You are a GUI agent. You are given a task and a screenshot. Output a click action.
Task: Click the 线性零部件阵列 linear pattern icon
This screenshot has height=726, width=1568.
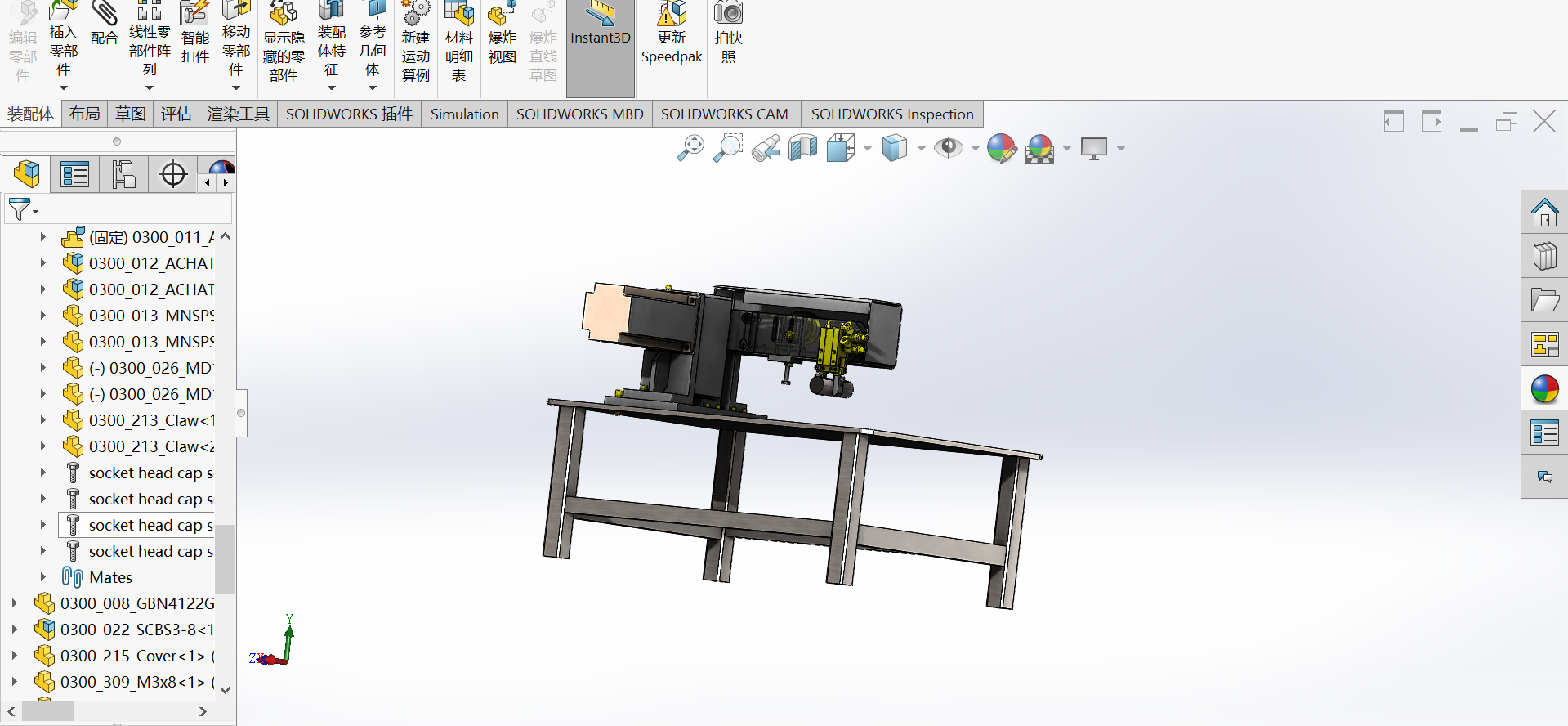pyautogui.click(x=150, y=11)
